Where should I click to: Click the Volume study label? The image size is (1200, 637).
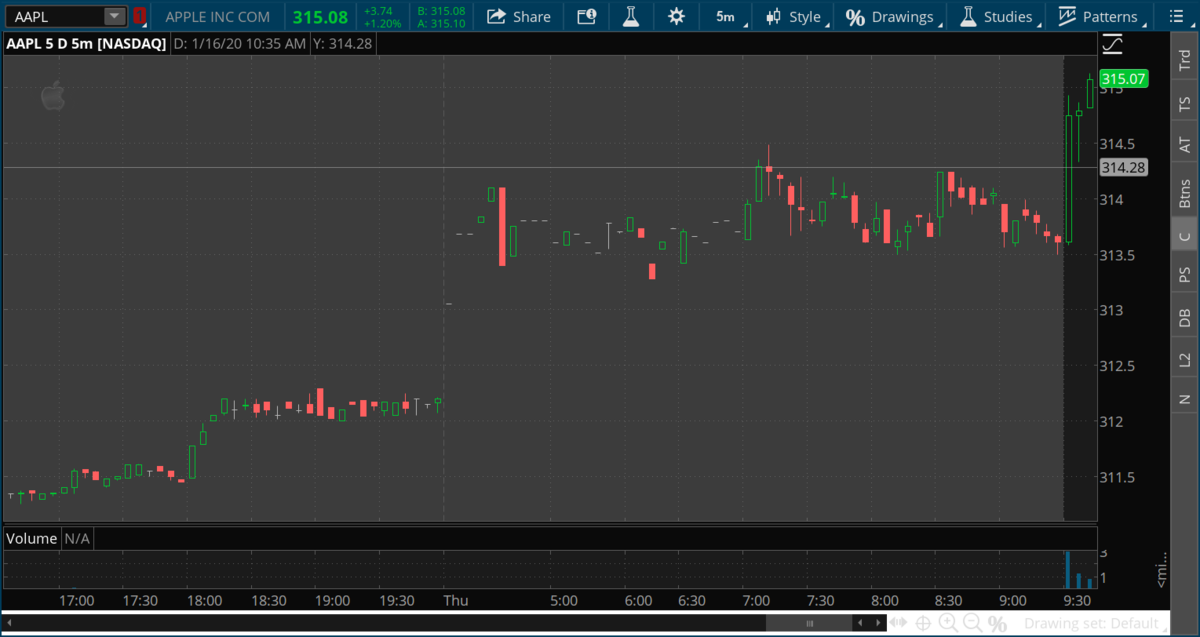point(32,538)
